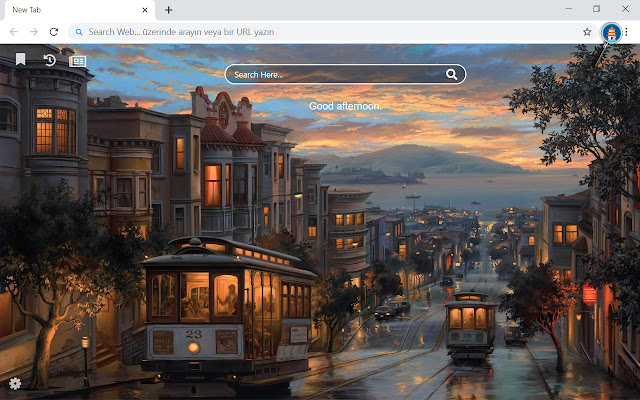640x400 pixels.
Task: Click the address bar search magnifier icon
Action: point(79,32)
